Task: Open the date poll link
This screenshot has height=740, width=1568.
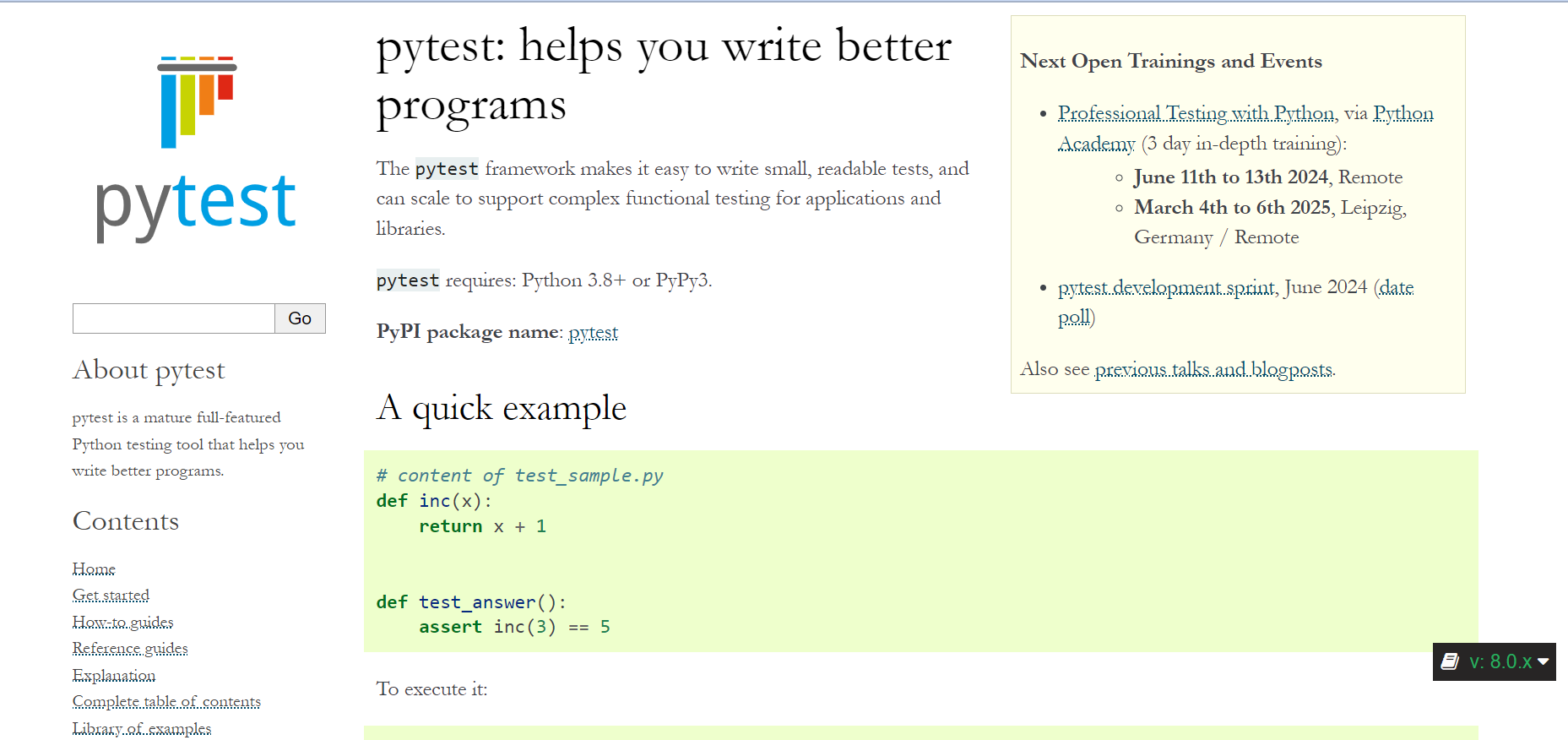Action: (x=1397, y=287)
